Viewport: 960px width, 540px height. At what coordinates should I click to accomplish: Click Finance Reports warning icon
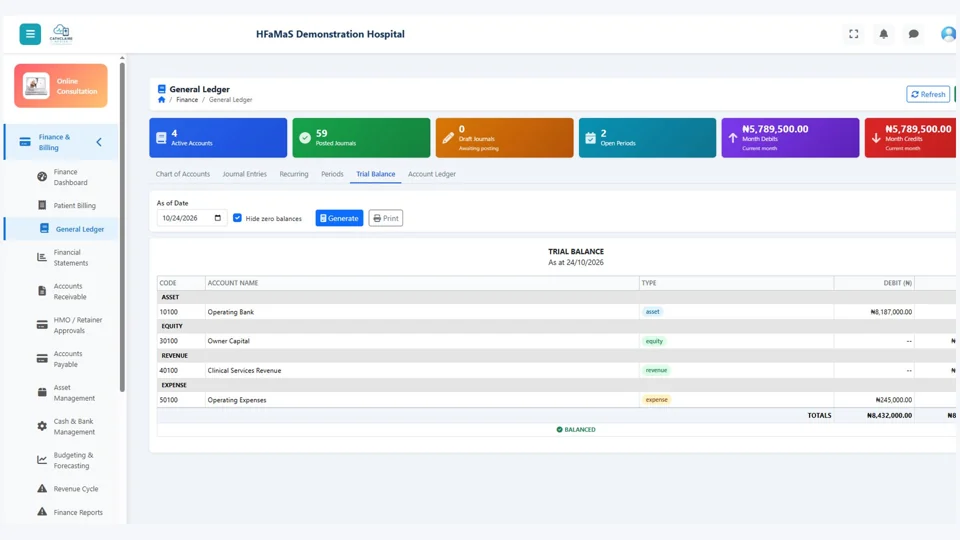coord(42,512)
